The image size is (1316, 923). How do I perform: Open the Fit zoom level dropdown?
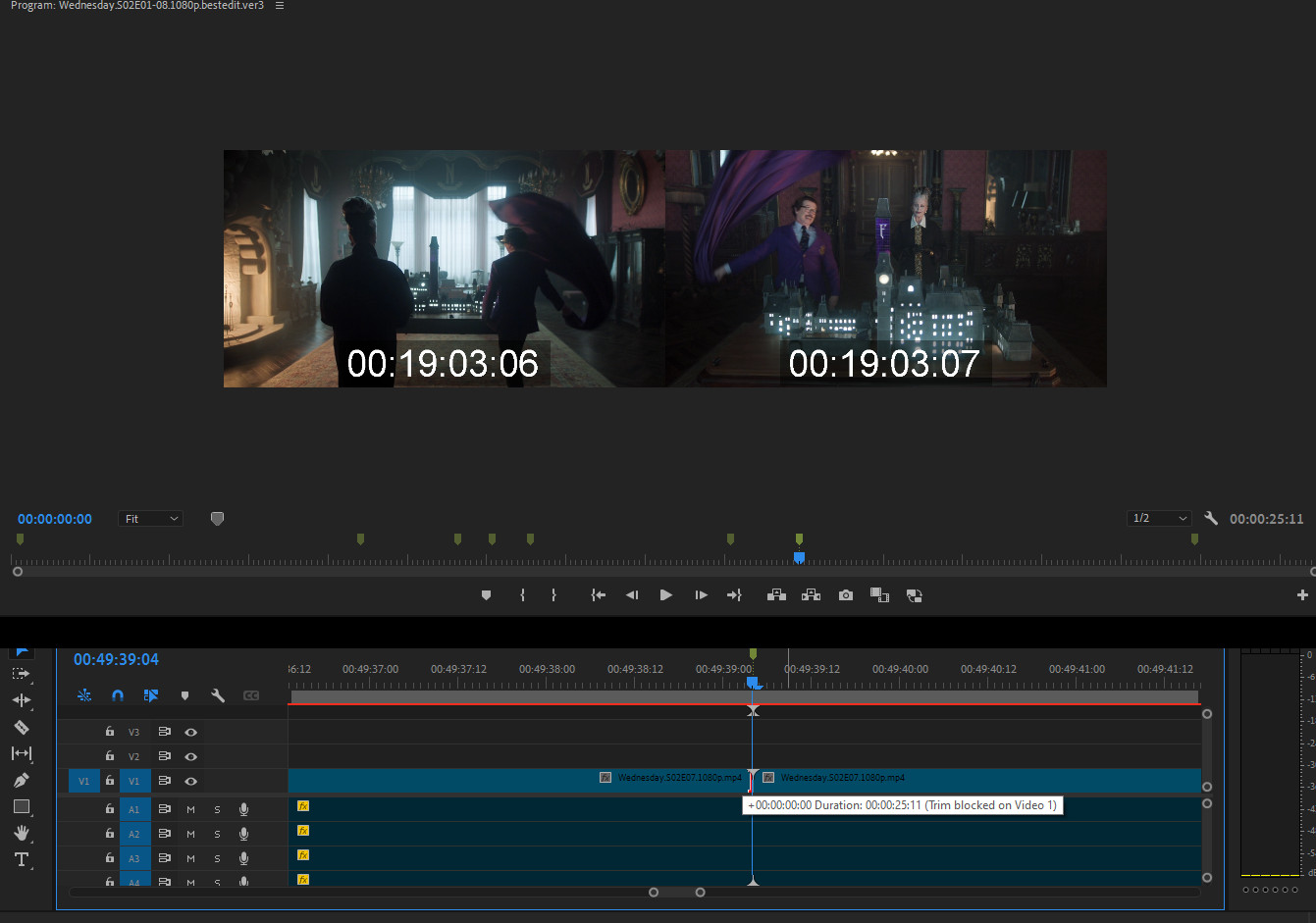point(151,519)
